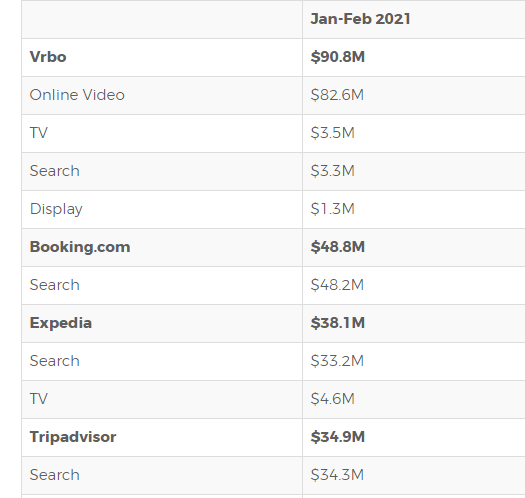Click the $1.3M Display value
The height and width of the screenshot is (498, 525).
coord(332,209)
